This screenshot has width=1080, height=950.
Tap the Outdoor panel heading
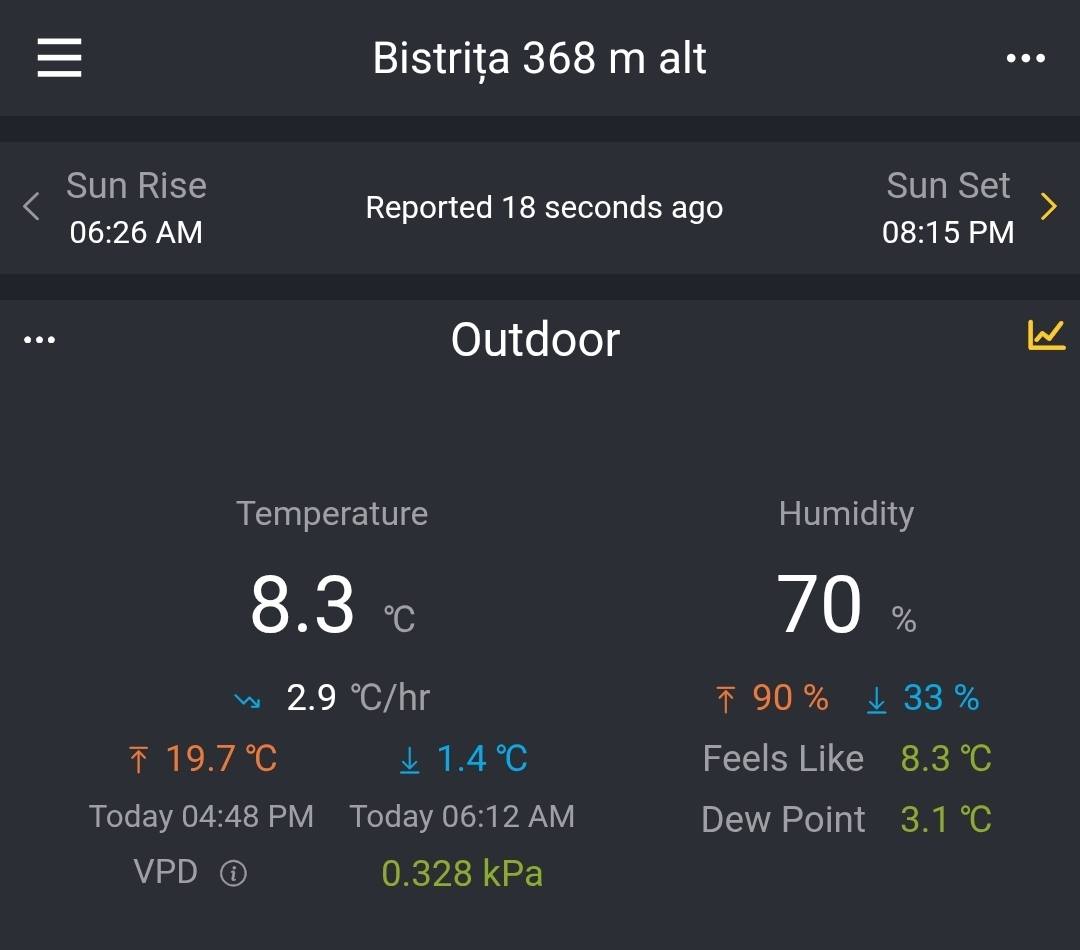[535, 340]
